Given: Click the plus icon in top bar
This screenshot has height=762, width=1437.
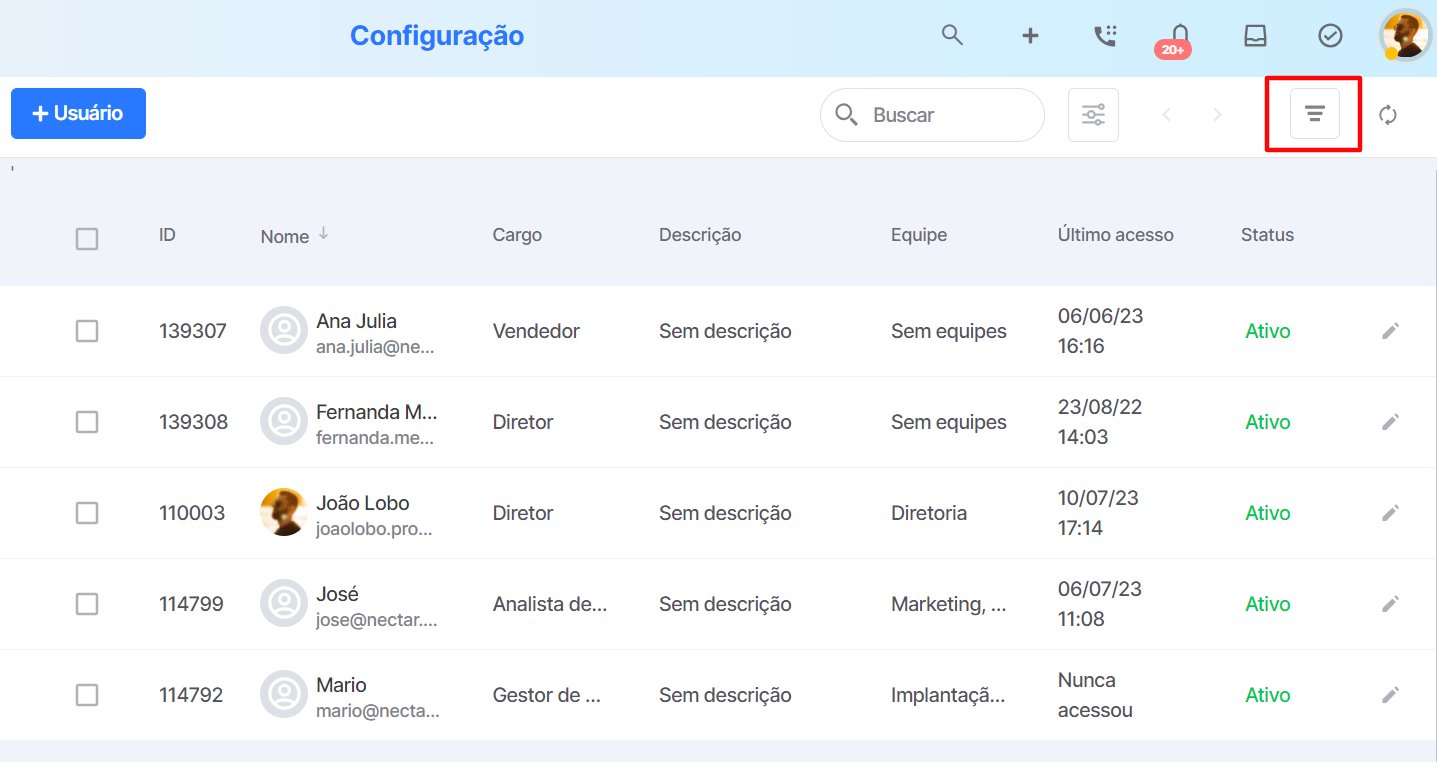Looking at the screenshot, I should (x=1030, y=36).
